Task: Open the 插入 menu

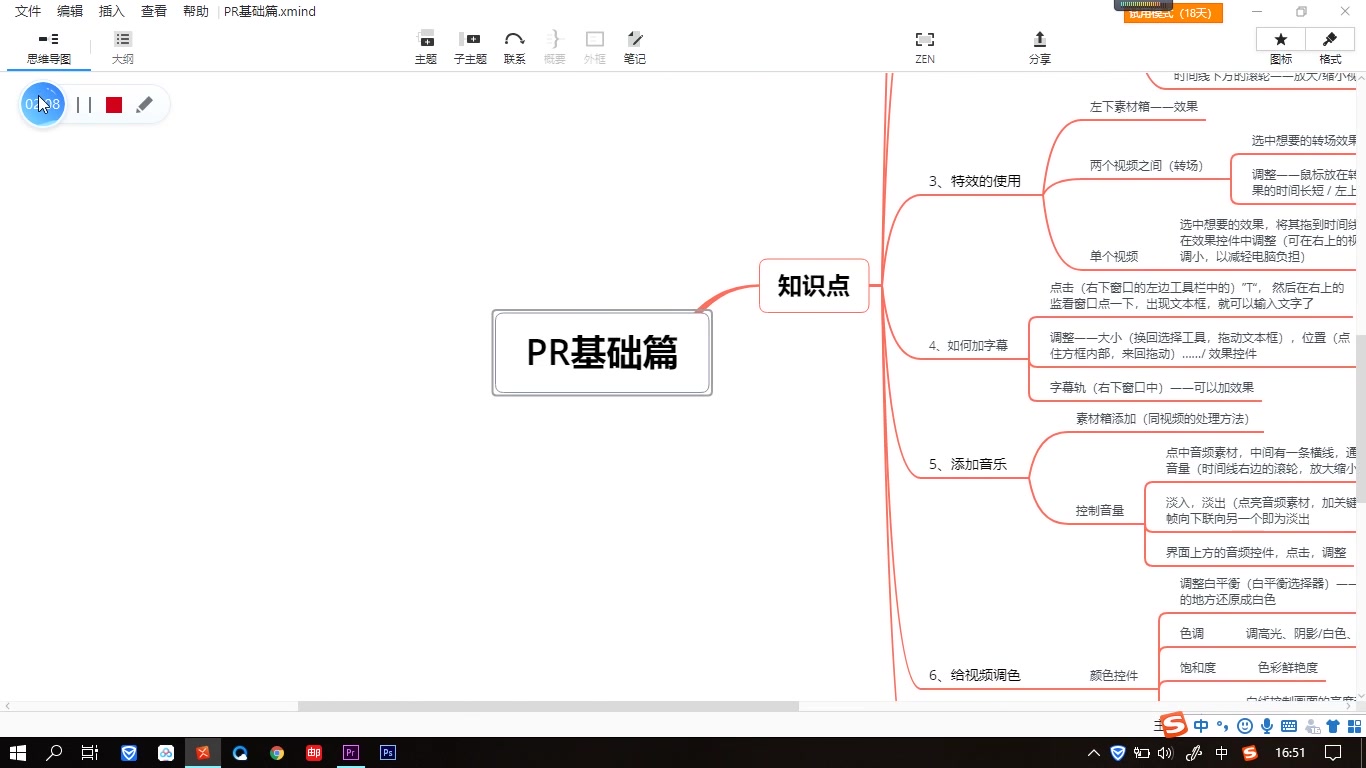Action: tap(112, 11)
